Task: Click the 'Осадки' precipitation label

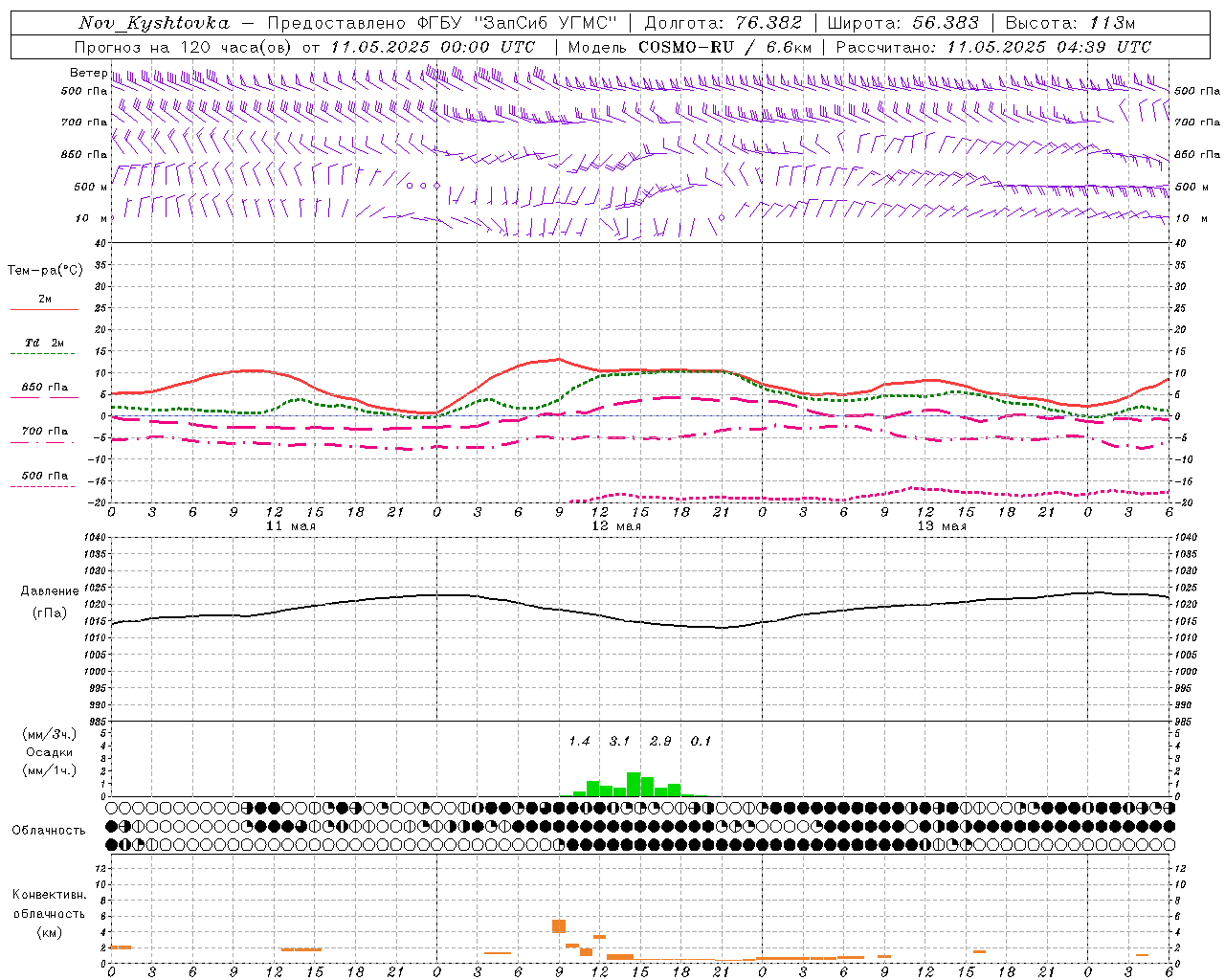Action: [x=49, y=752]
